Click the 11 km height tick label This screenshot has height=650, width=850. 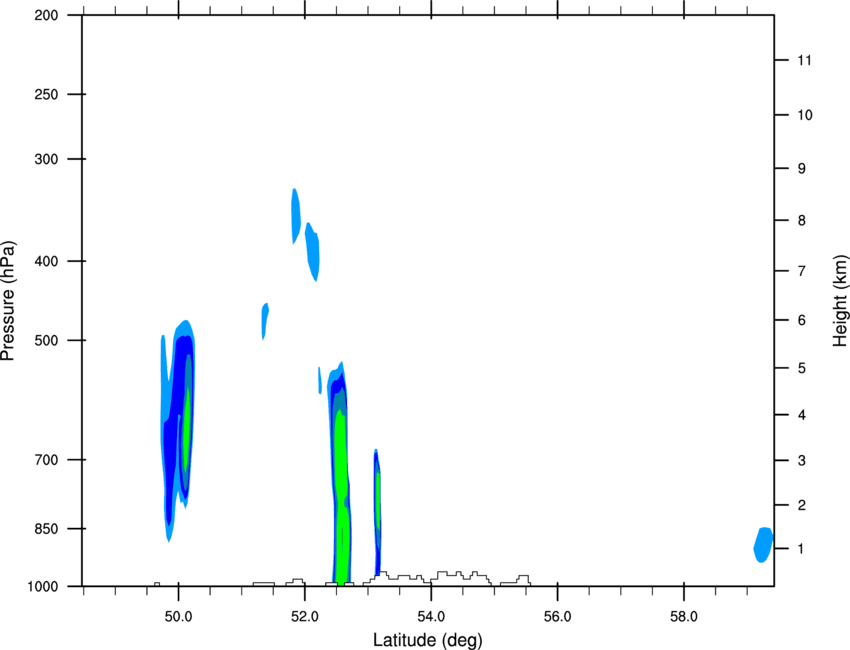pos(805,60)
